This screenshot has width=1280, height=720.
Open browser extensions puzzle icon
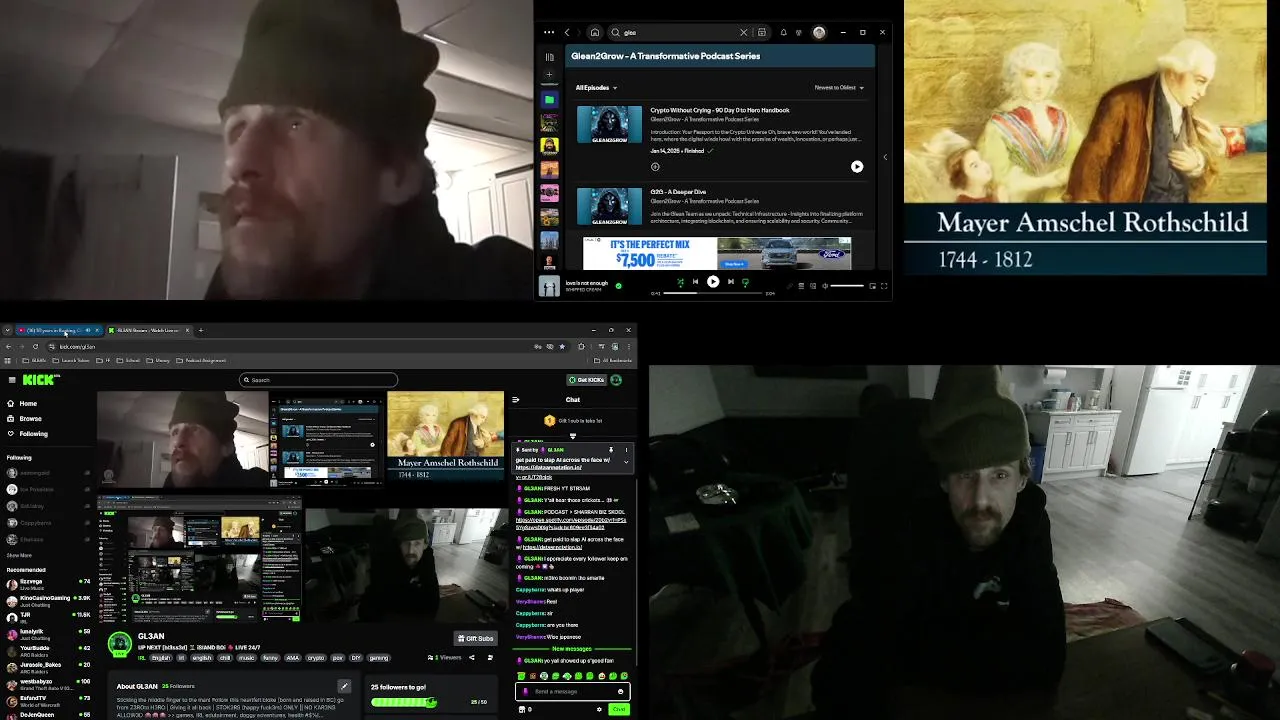(x=581, y=346)
